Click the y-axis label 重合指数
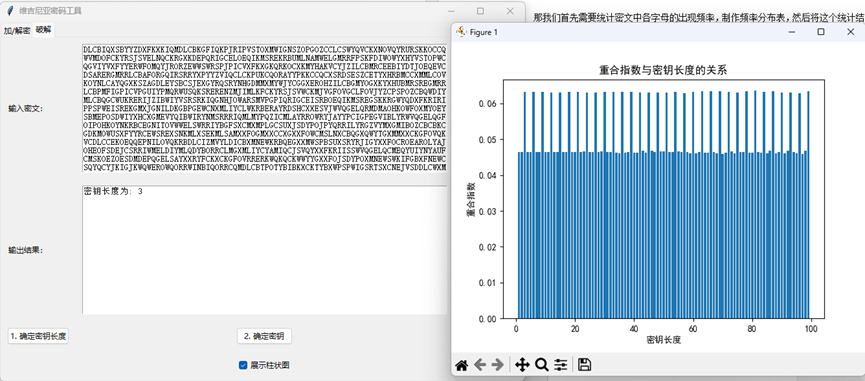 [471, 199]
